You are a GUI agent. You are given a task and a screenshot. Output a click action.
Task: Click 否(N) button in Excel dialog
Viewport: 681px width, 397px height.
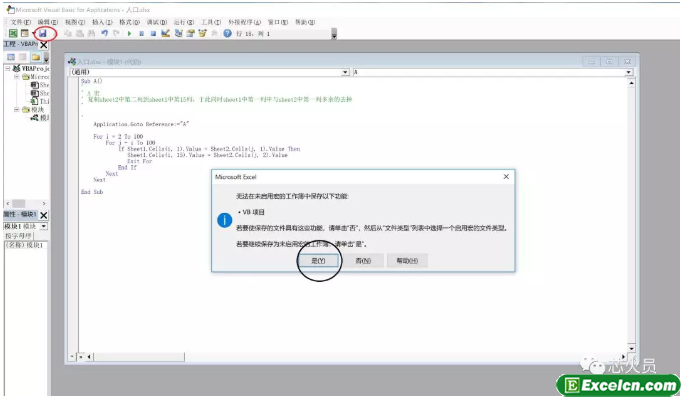tap(363, 261)
